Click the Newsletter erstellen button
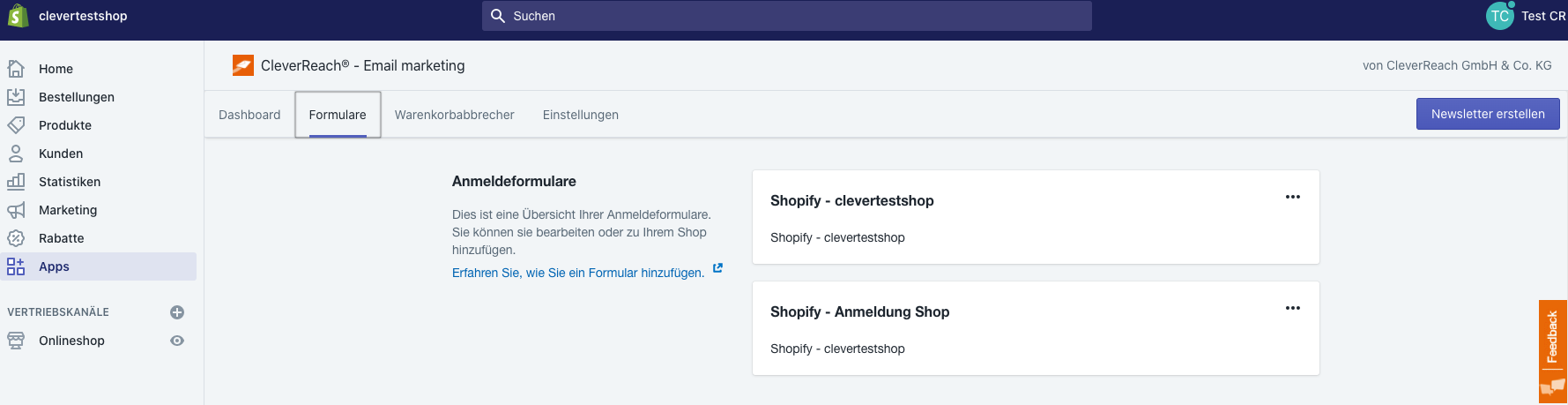The height and width of the screenshot is (405, 1568). coord(1488,114)
